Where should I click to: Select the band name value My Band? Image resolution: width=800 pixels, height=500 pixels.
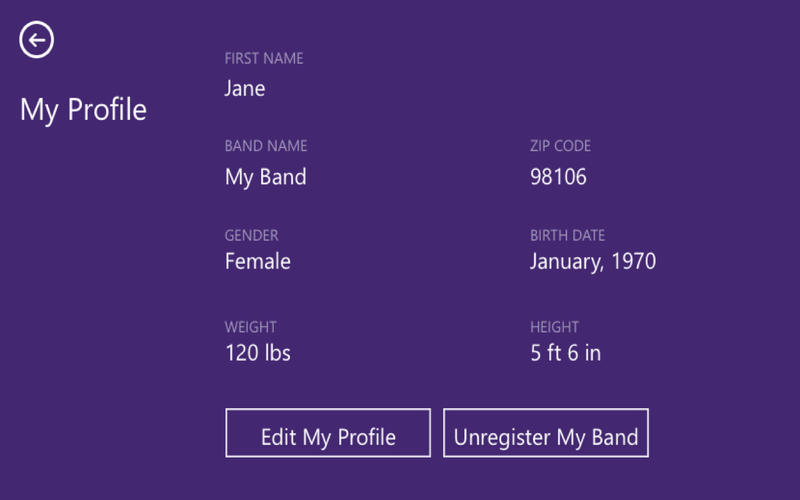tap(265, 177)
